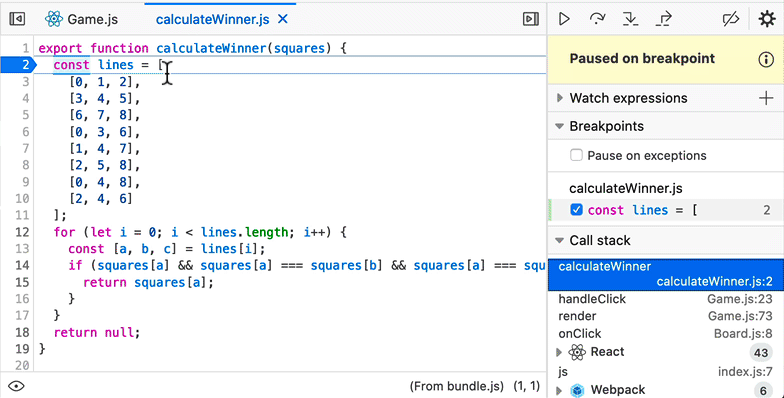
Task: Collapse the Breakpoints section
Action: click(x=560, y=126)
